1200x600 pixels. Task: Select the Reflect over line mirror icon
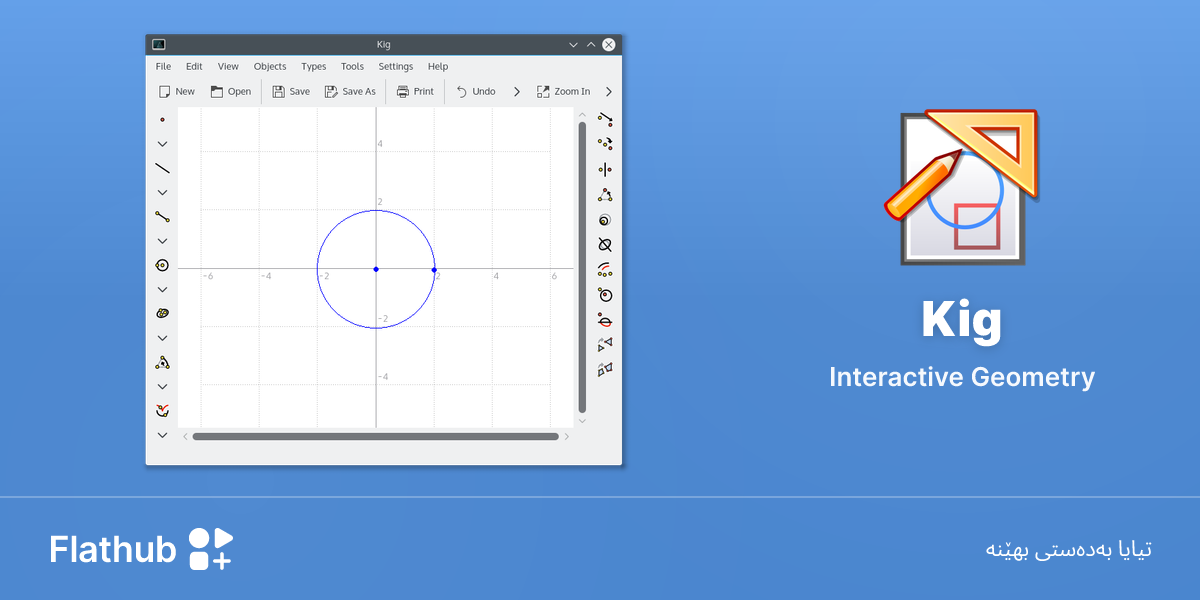[605, 169]
